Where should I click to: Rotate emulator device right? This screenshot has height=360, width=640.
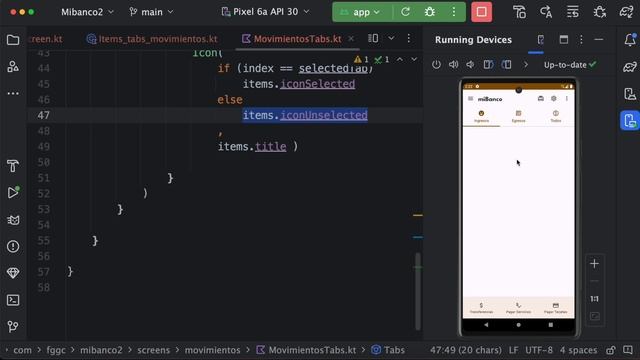click(x=507, y=64)
